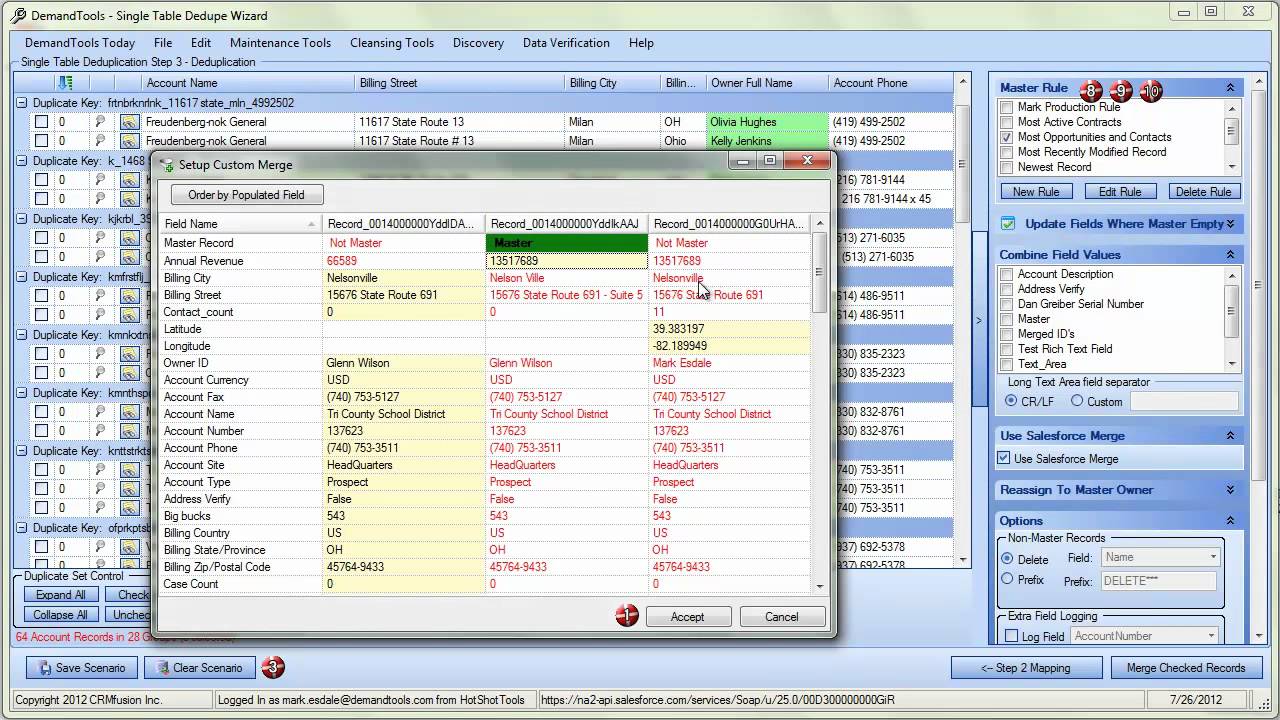Collapse the Combine Field Values panel
The image size is (1280, 720).
(1230, 255)
